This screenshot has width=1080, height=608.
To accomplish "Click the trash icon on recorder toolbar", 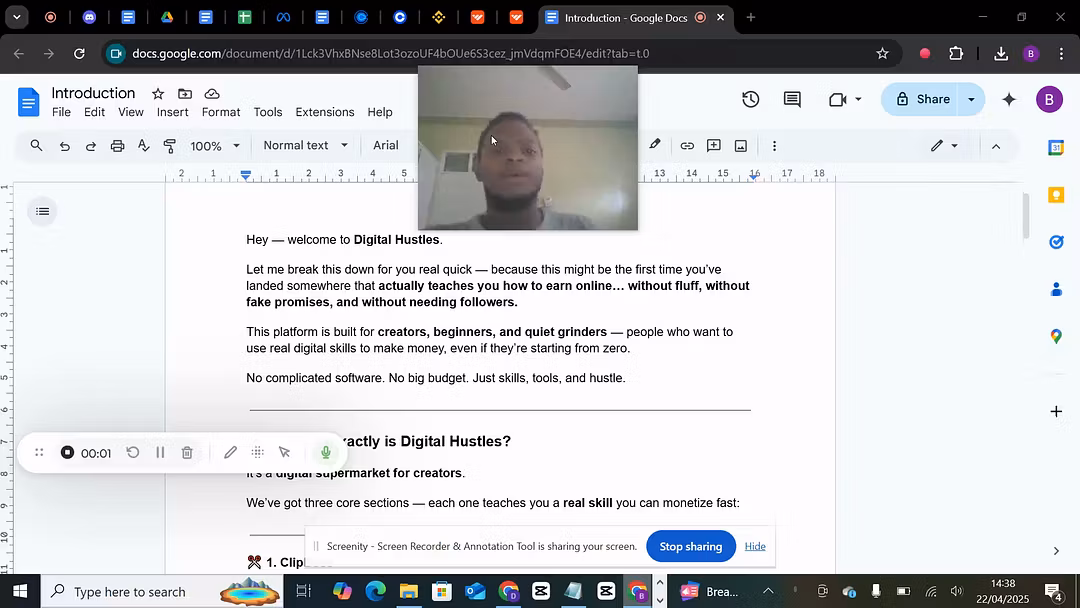I will 187,453.
